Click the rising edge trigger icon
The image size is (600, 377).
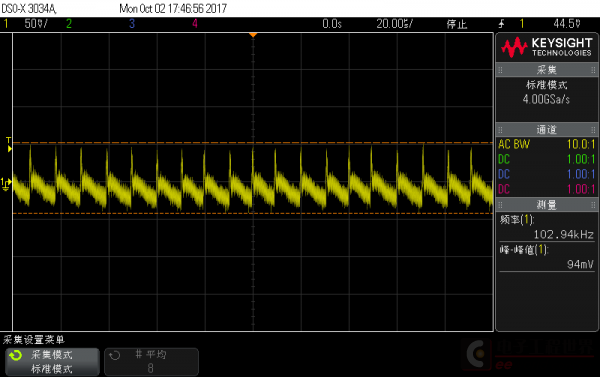501,24
